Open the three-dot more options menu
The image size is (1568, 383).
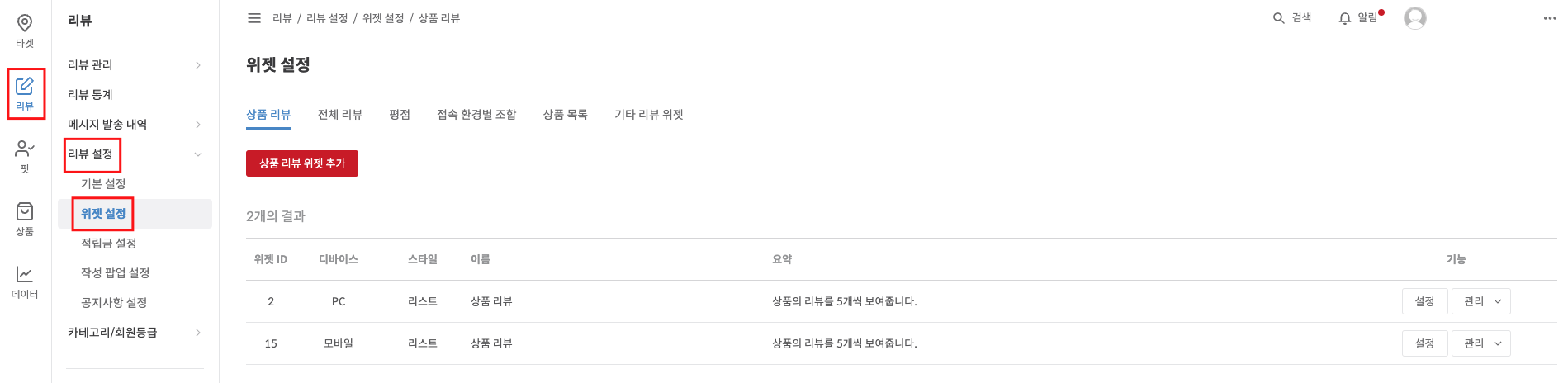pyautogui.click(x=1550, y=18)
